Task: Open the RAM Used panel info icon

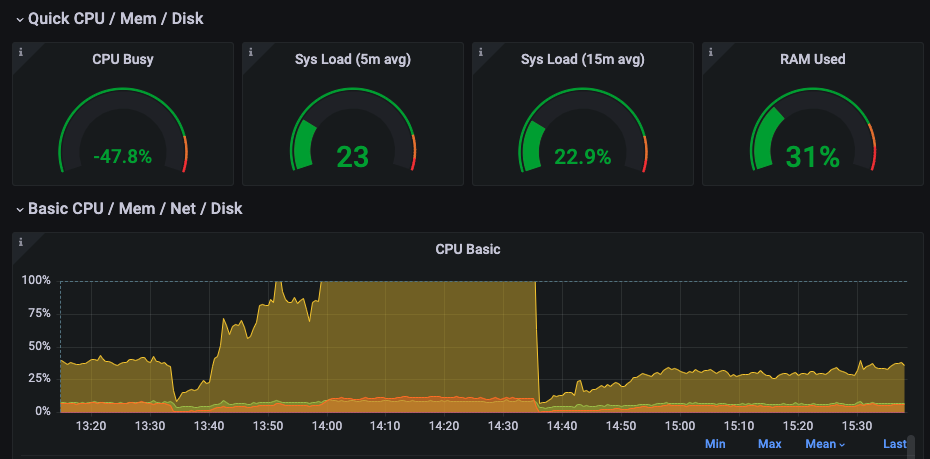Action: (x=711, y=52)
